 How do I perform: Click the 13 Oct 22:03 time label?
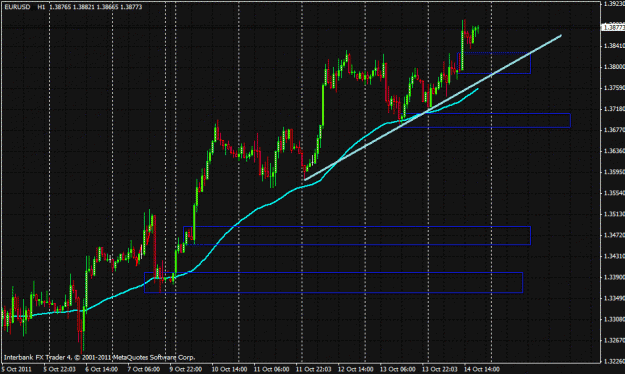coord(440,369)
